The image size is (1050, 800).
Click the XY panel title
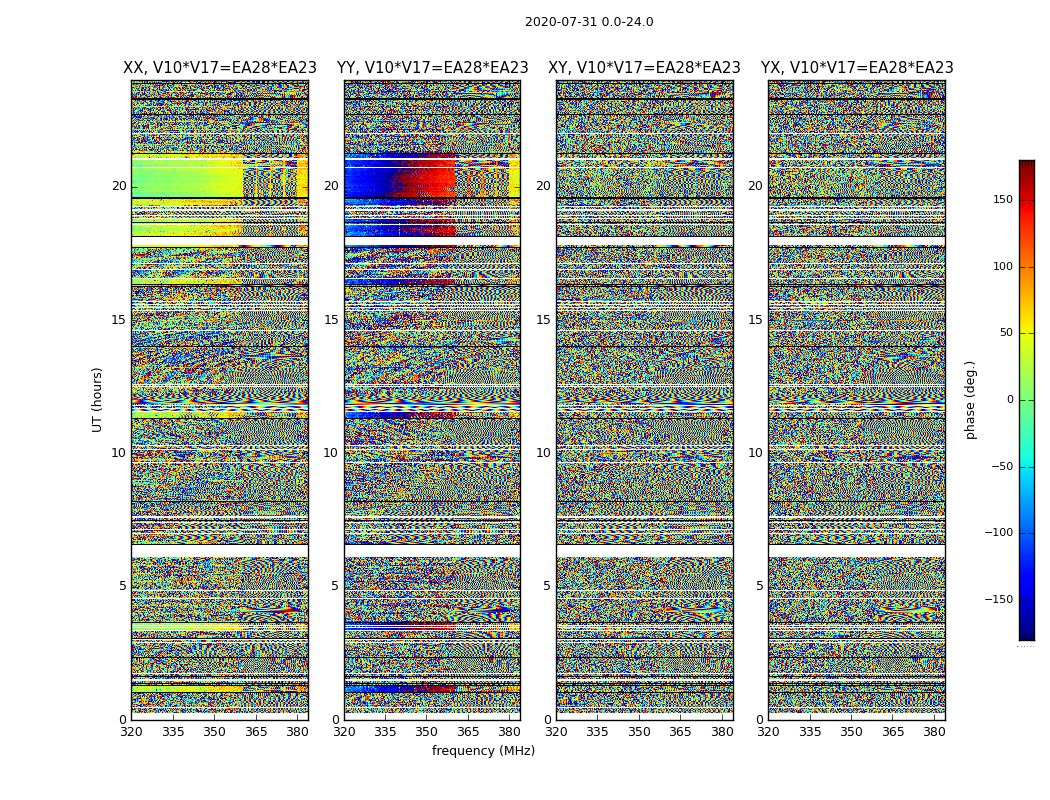(644, 68)
